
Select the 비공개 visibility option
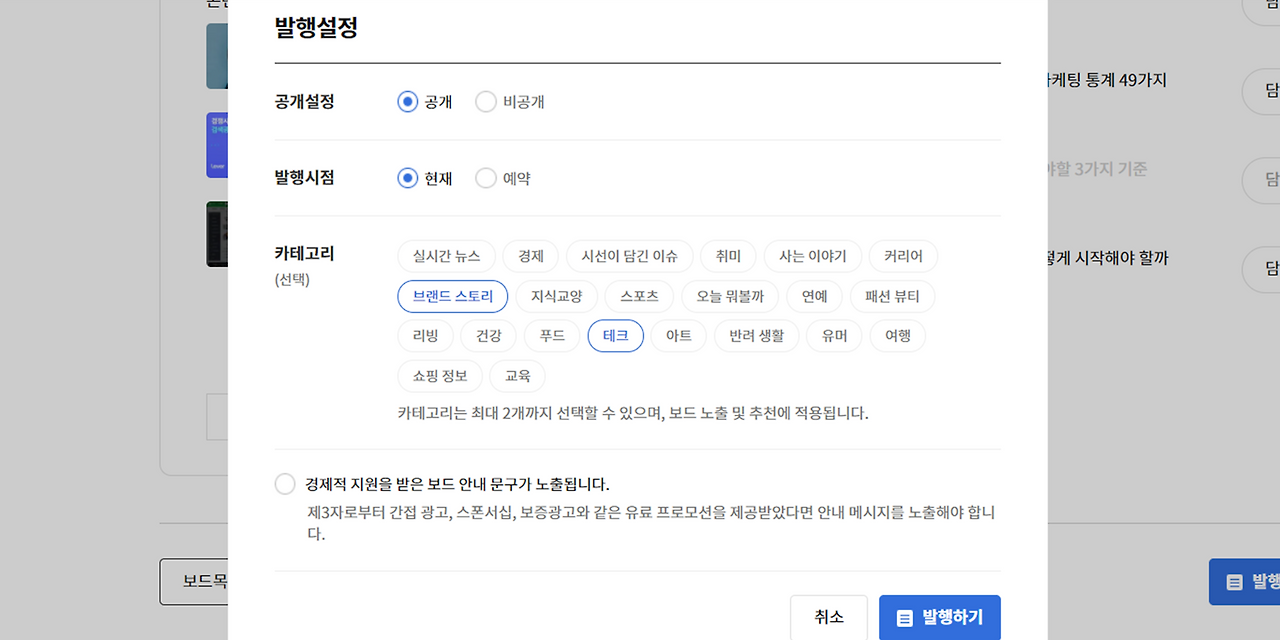[486, 101]
